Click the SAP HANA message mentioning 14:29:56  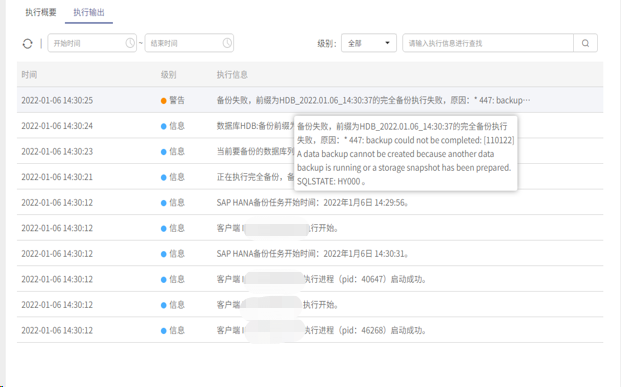pos(313,203)
